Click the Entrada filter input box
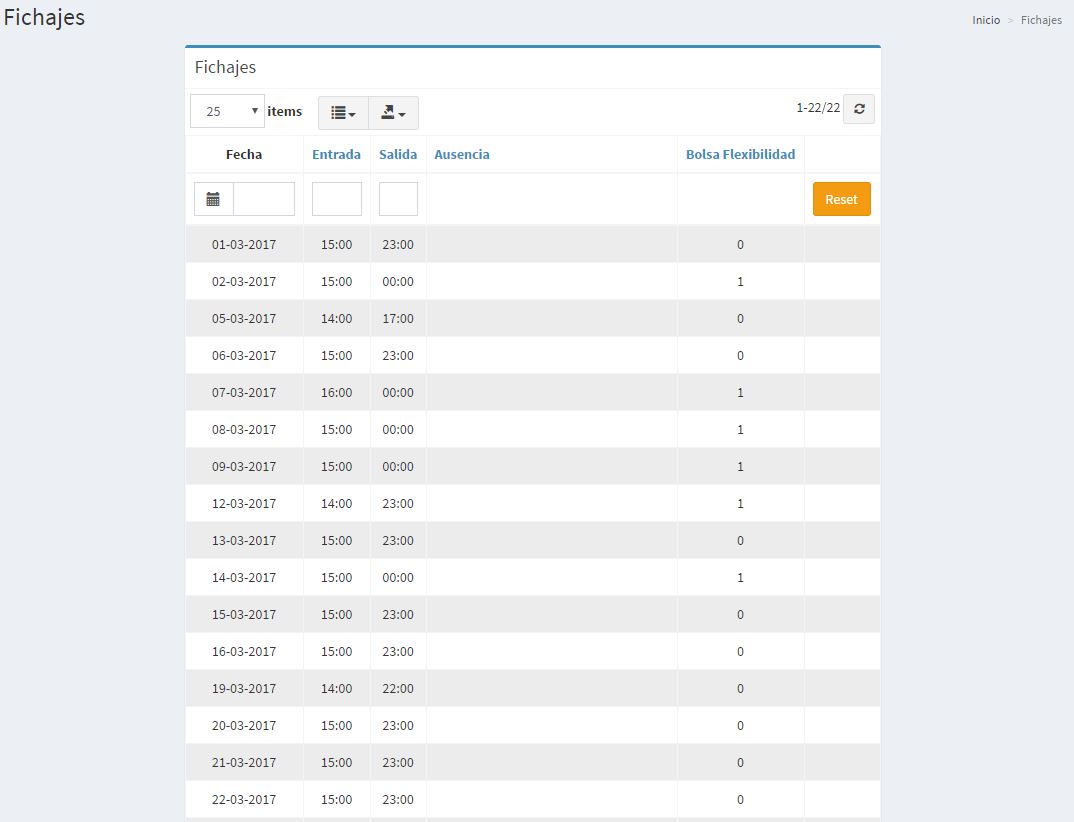 click(336, 199)
